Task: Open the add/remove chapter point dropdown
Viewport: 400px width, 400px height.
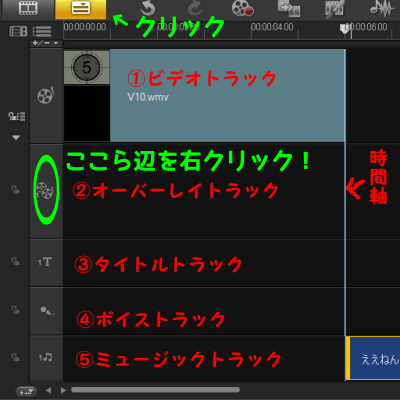Action: [46, 43]
